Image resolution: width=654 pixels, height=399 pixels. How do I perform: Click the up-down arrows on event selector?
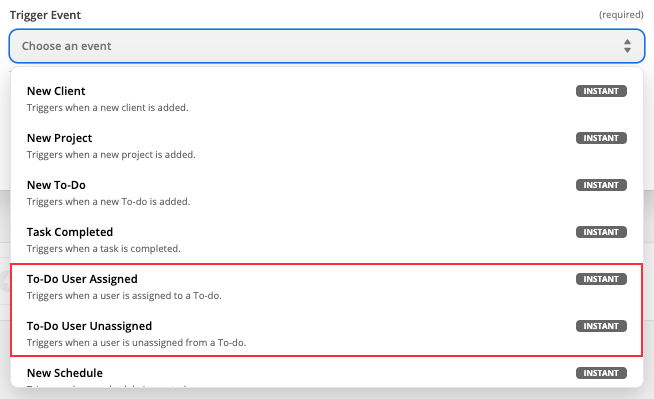pos(627,46)
